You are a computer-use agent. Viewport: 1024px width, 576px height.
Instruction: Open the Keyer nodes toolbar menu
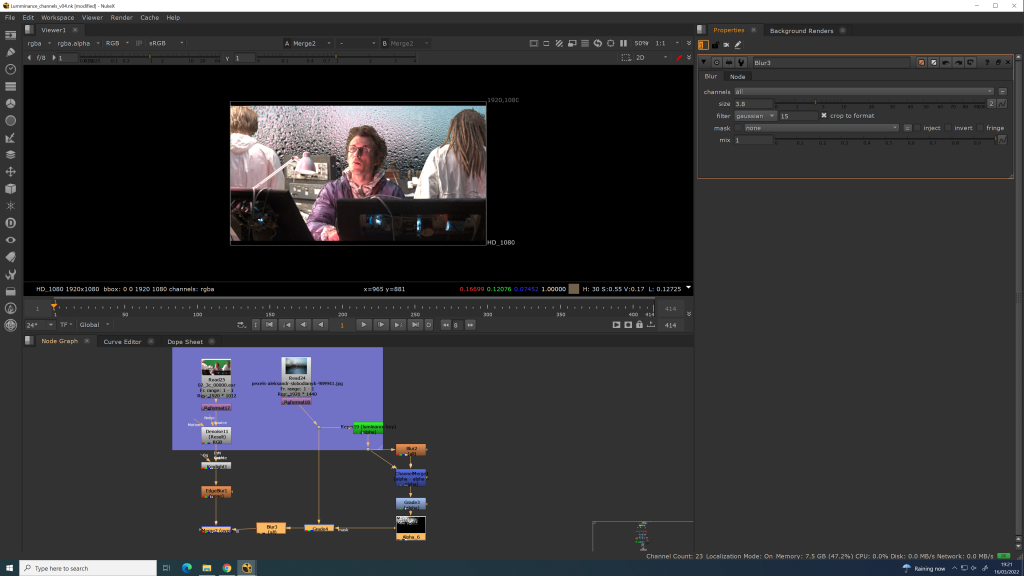[x=10, y=138]
